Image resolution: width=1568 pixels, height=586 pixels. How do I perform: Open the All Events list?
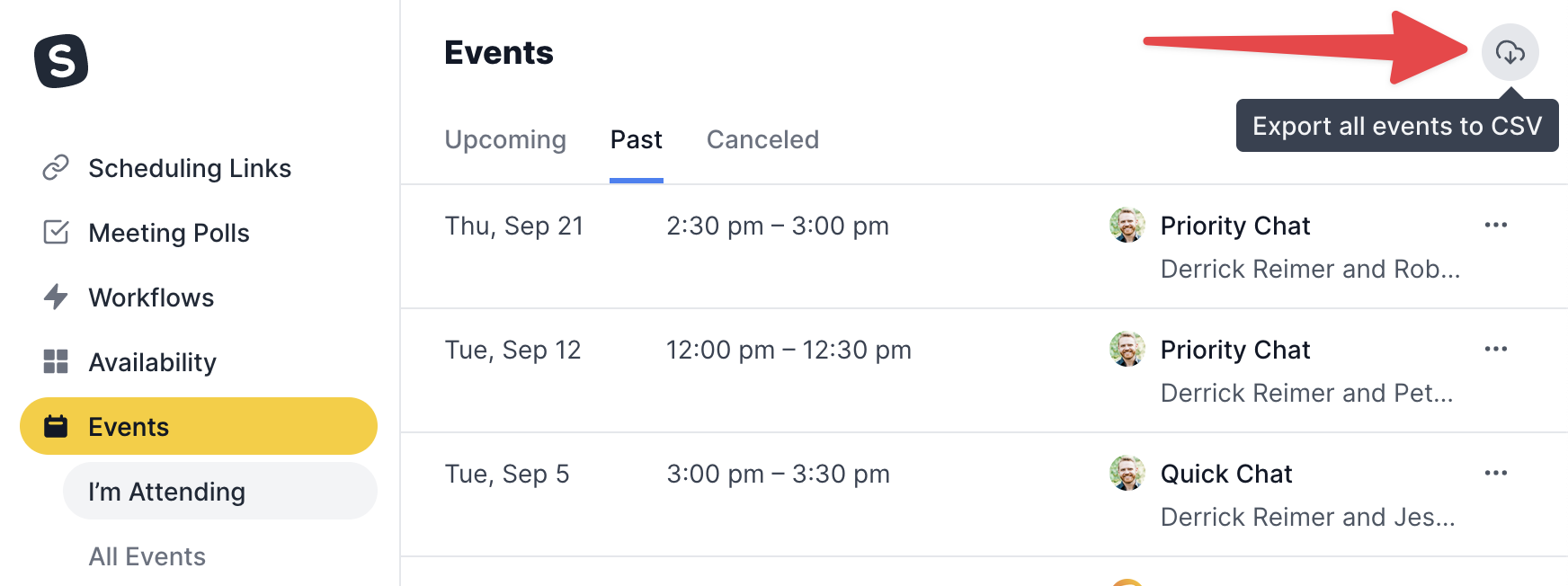click(x=147, y=556)
